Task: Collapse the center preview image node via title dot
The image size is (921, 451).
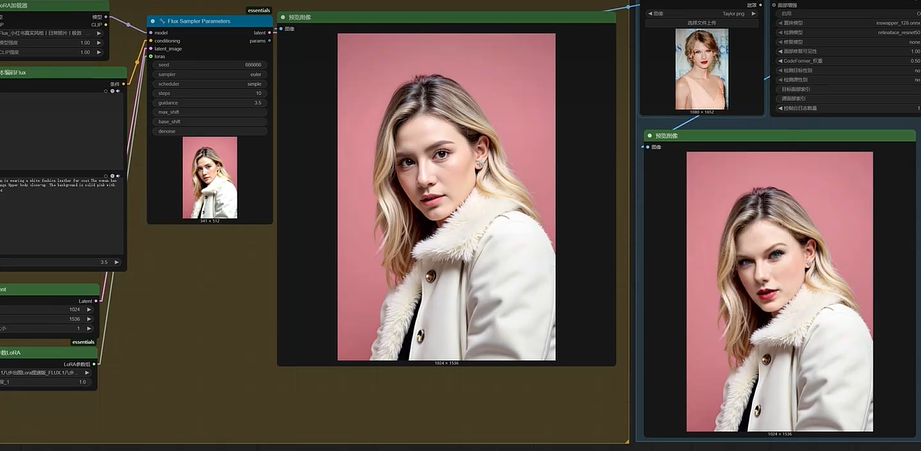Action: [283, 17]
